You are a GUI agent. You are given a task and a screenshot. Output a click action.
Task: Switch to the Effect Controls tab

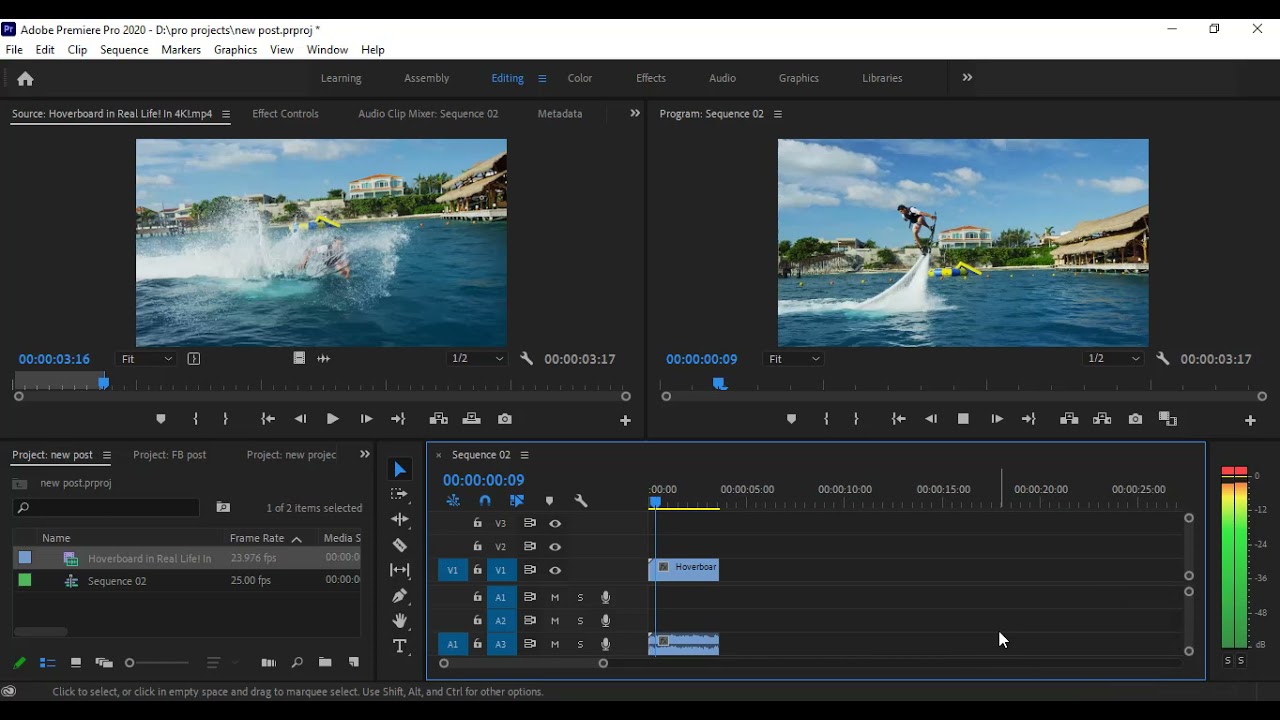285,114
